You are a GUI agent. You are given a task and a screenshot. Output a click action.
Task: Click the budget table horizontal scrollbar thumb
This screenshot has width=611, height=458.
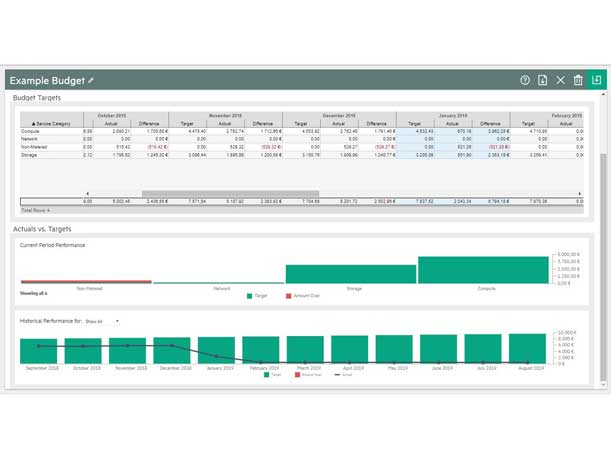(x=230, y=193)
